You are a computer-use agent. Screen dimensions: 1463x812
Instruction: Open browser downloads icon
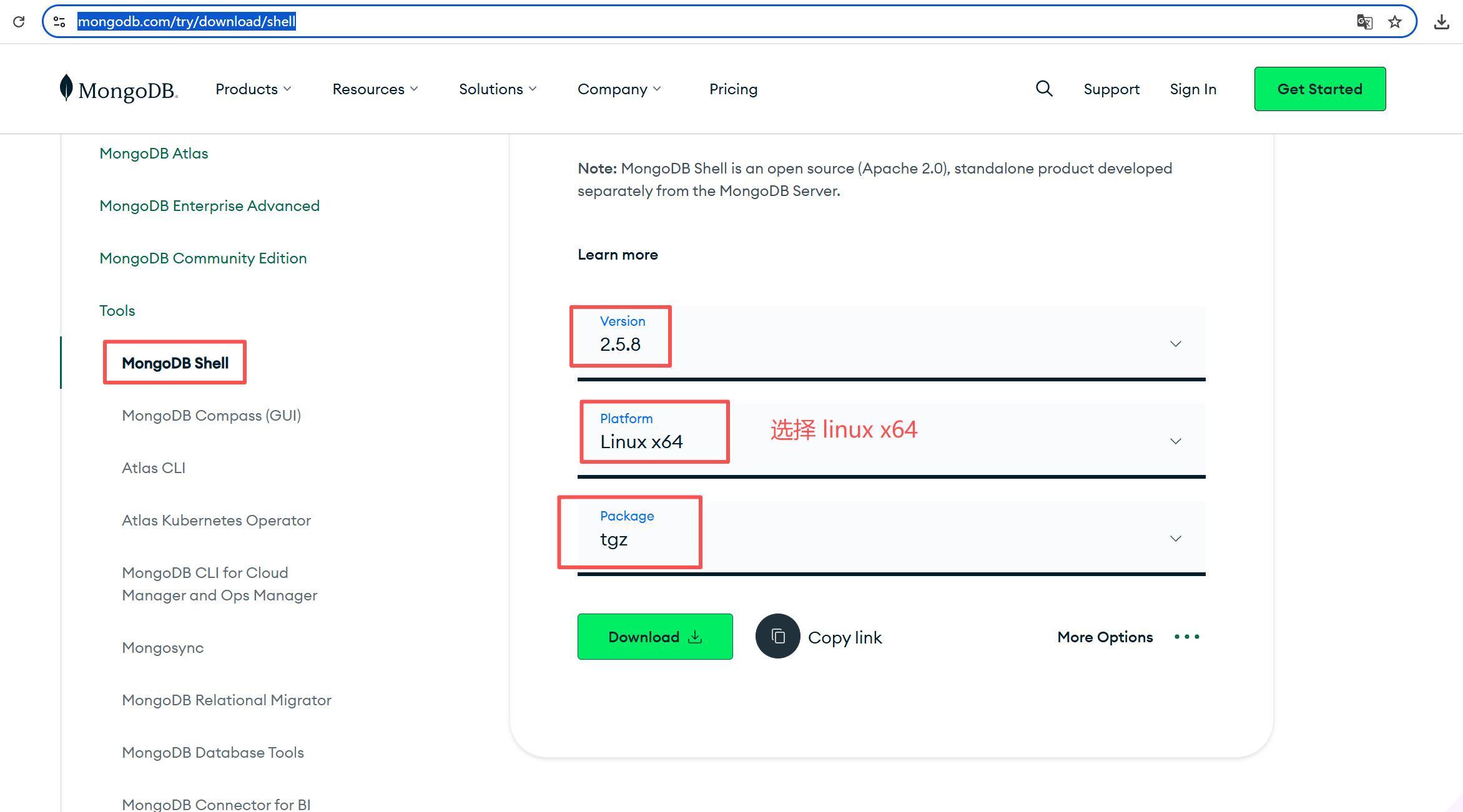click(x=1441, y=22)
